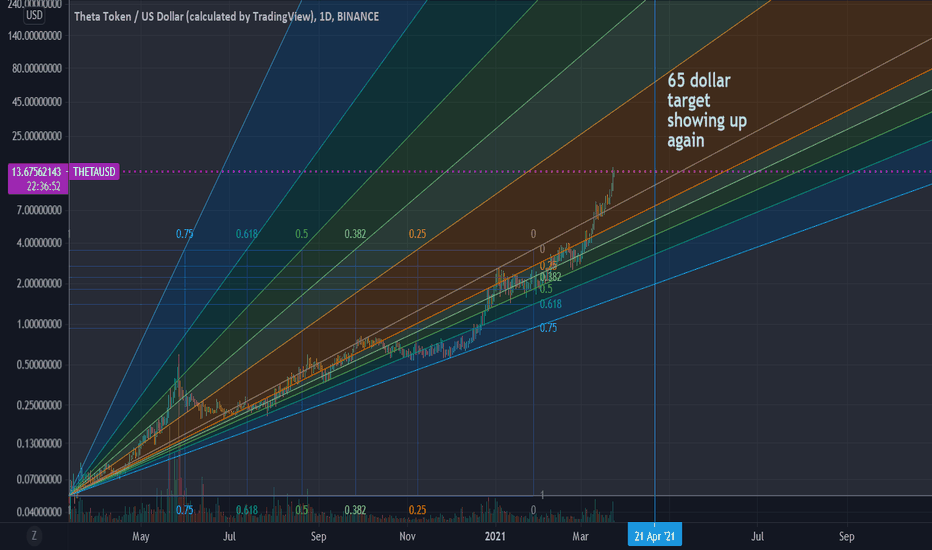Click the Mar label on time axis
The image size is (932, 550).
click(x=580, y=536)
